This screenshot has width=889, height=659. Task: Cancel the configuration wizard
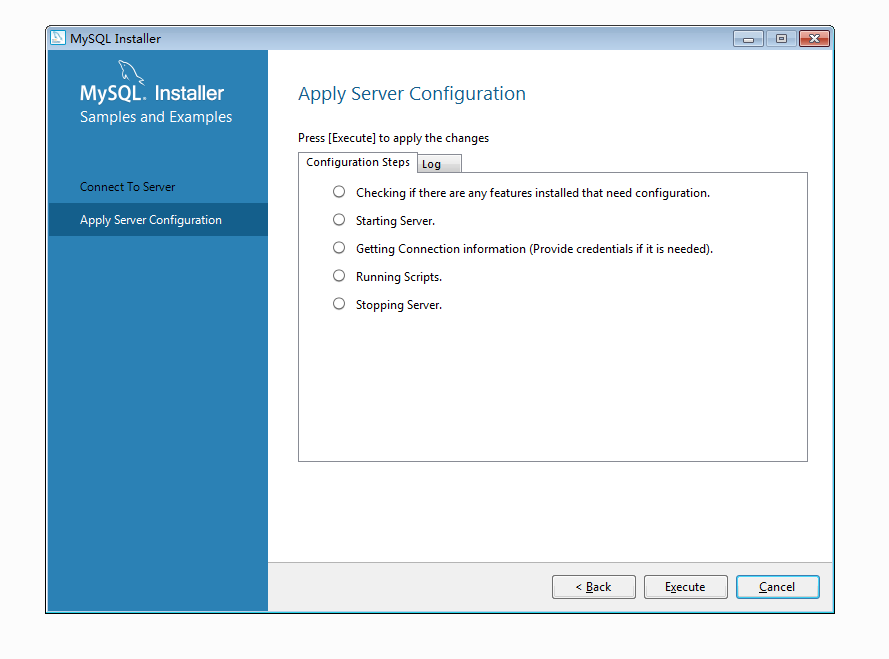(777, 587)
